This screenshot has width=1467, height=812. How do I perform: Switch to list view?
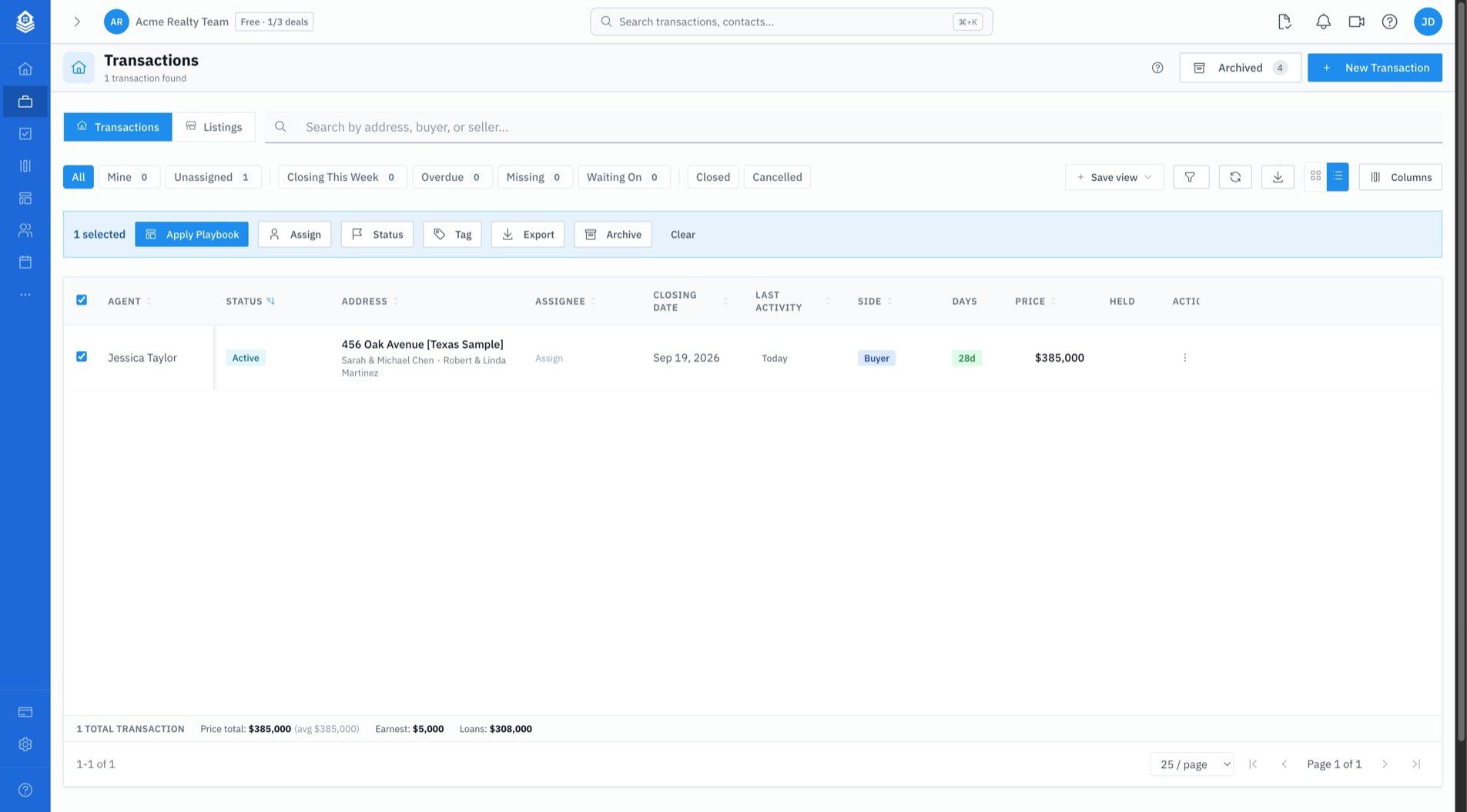[1338, 177]
